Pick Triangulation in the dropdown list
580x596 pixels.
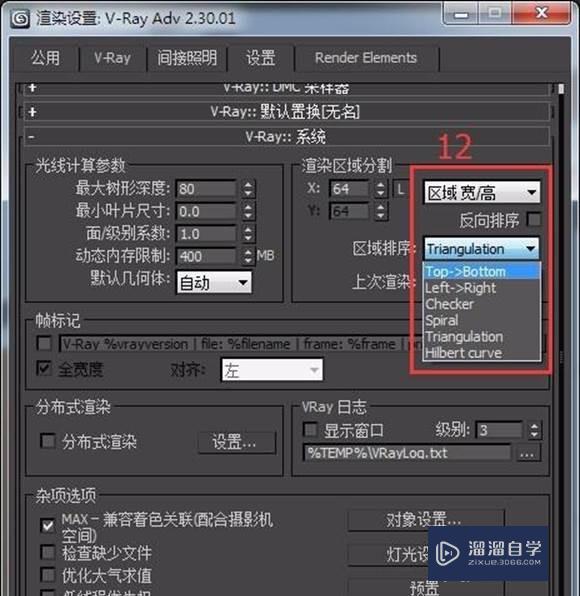click(482, 337)
